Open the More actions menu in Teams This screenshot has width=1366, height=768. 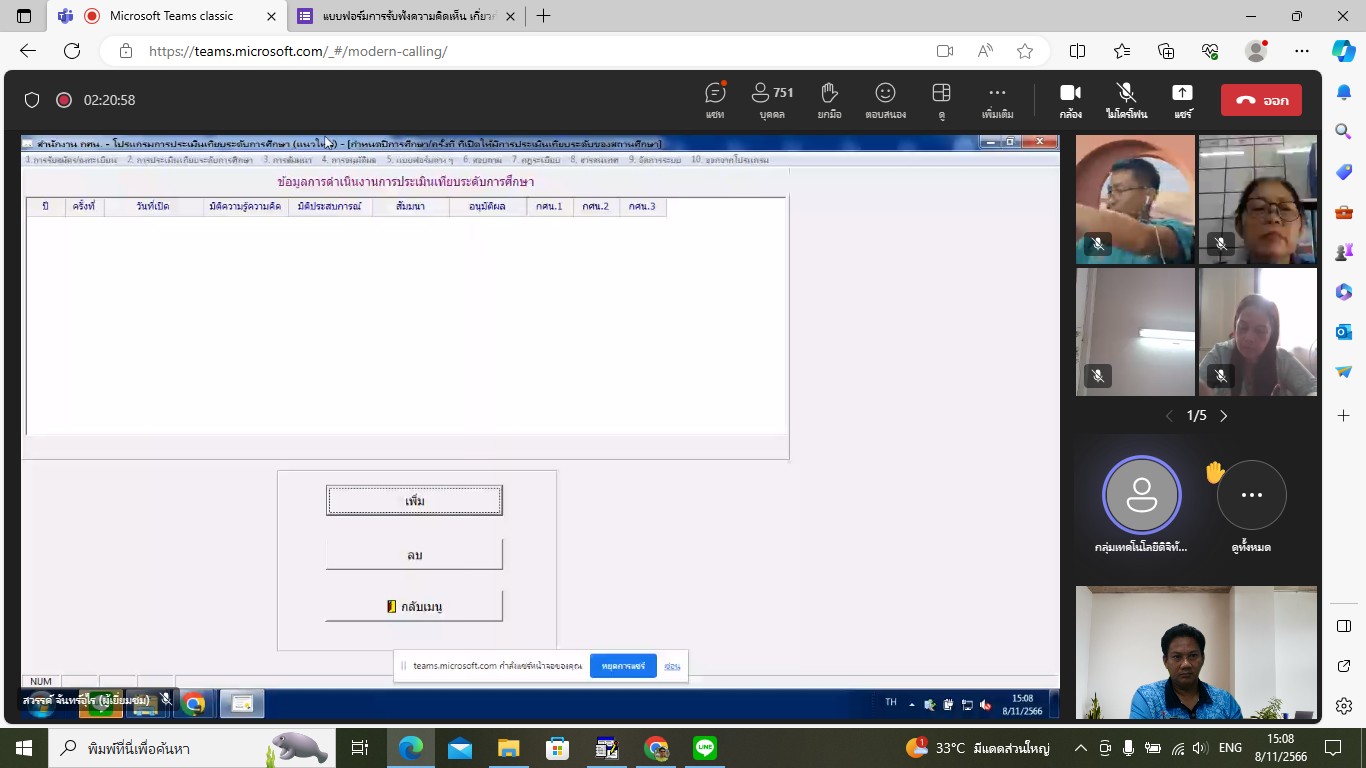pyautogui.click(x=997, y=100)
